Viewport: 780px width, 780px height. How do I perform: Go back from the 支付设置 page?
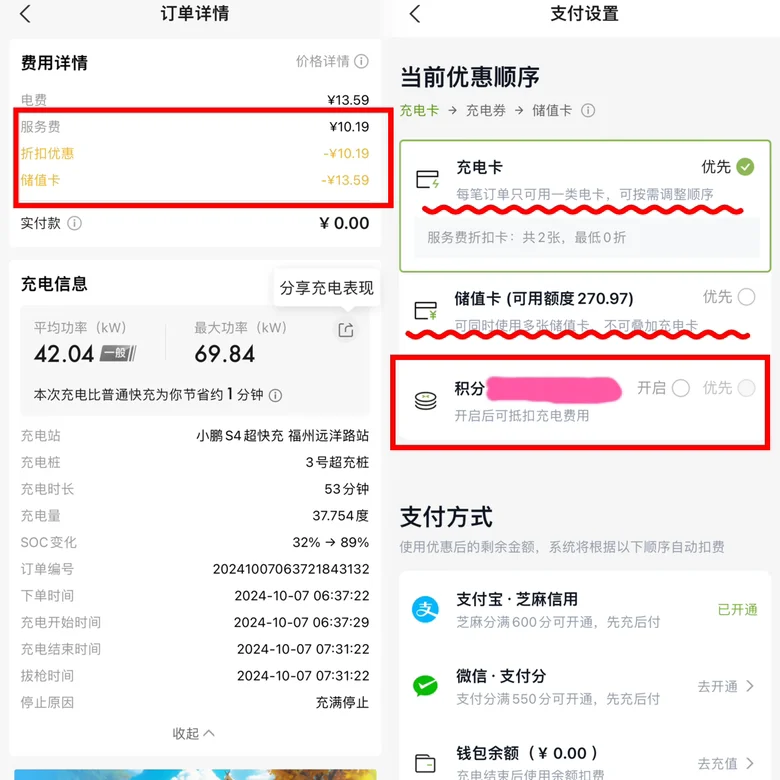[415, 14]
